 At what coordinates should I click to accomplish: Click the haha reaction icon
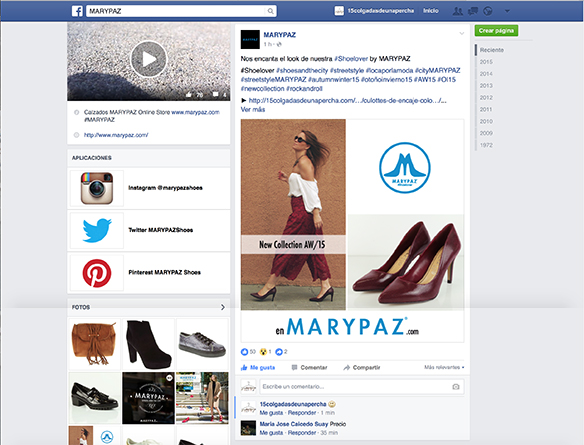263,352
